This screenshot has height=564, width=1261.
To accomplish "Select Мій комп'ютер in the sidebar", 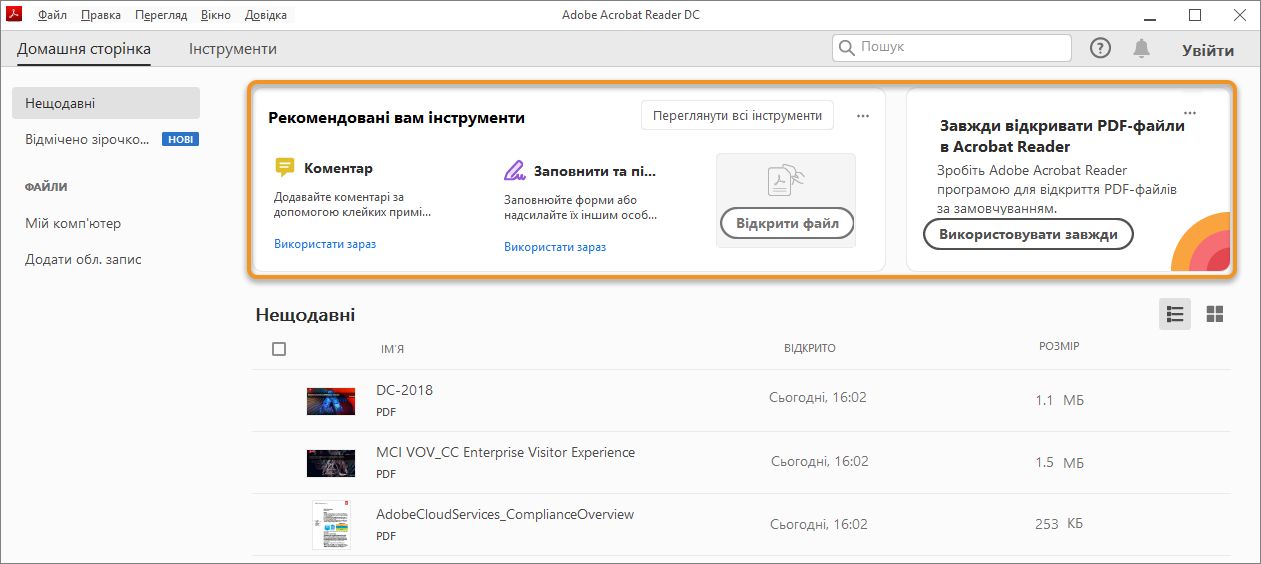I will click(x=73, y=223).
